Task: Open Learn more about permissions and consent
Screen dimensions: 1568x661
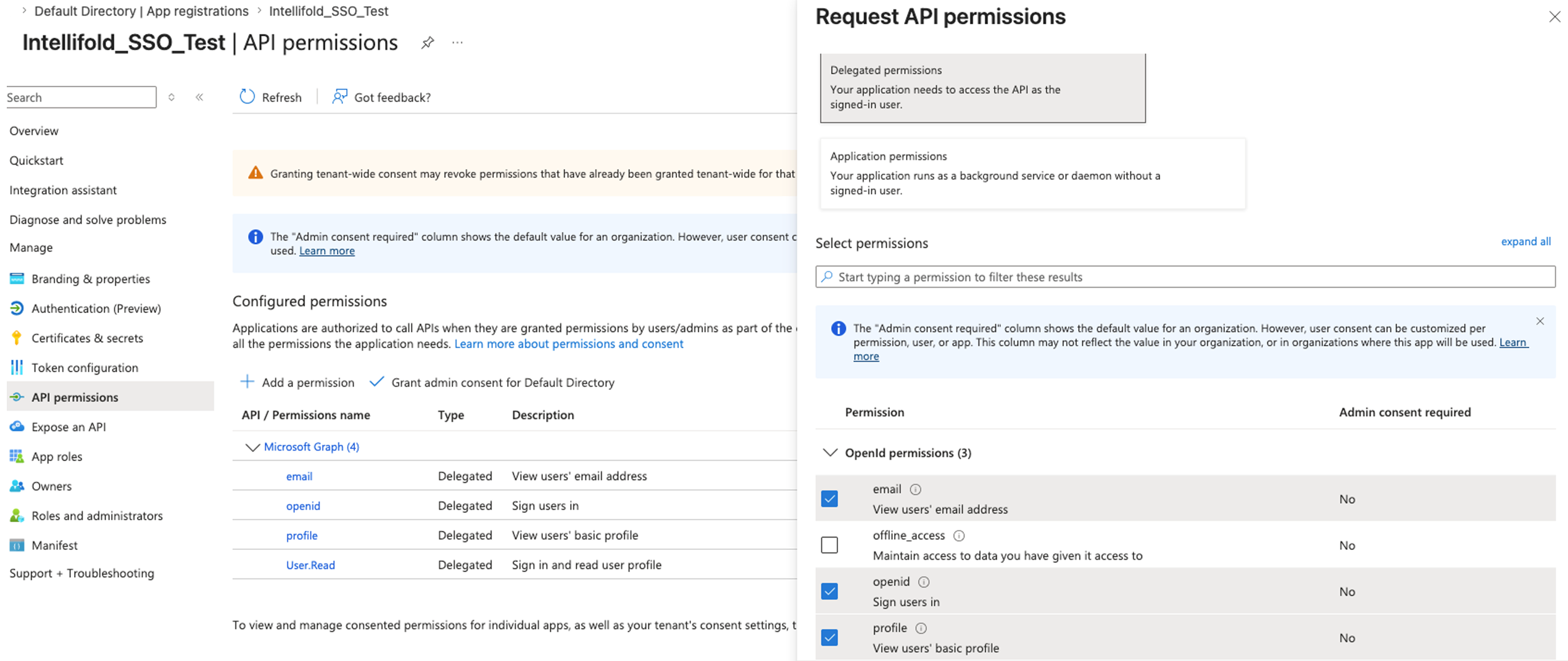Action: (x=568, y=344)
